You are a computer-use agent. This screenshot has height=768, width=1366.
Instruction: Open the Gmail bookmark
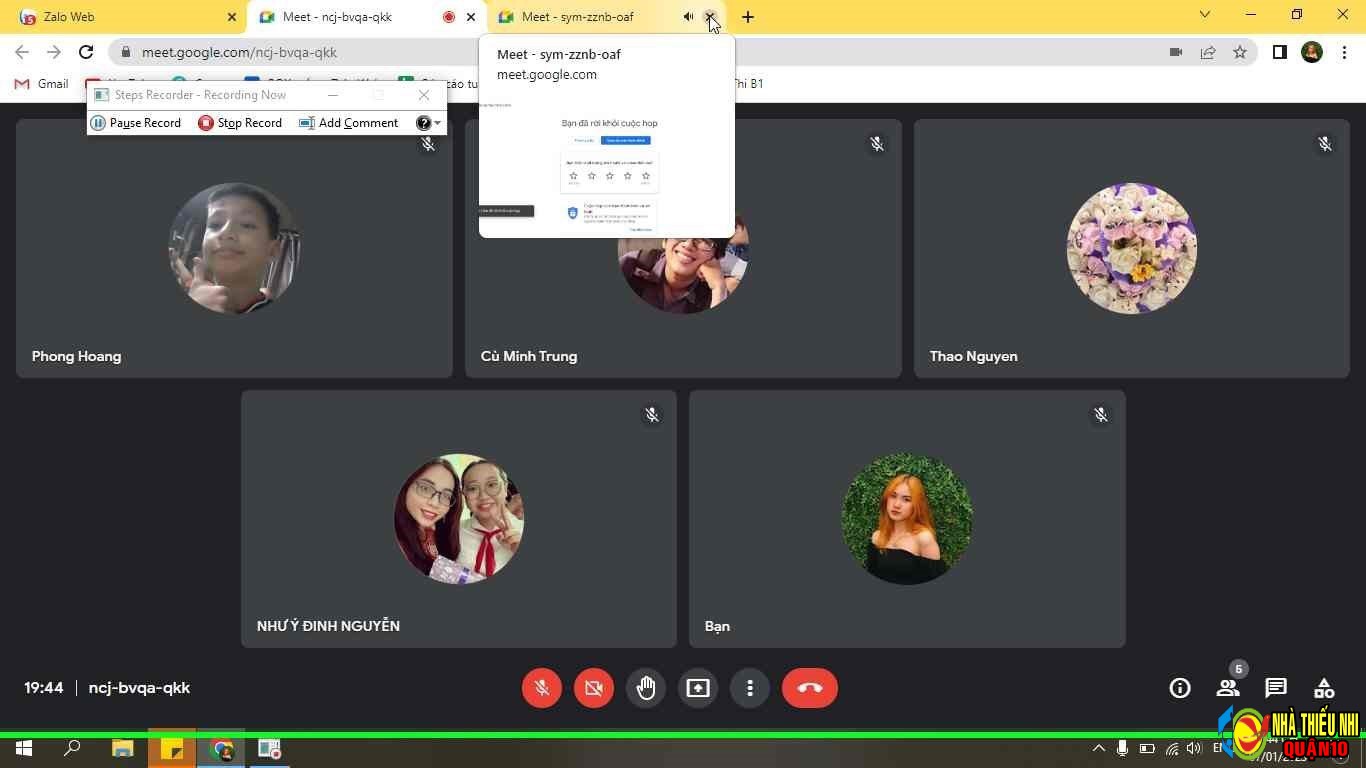point(41,84)
